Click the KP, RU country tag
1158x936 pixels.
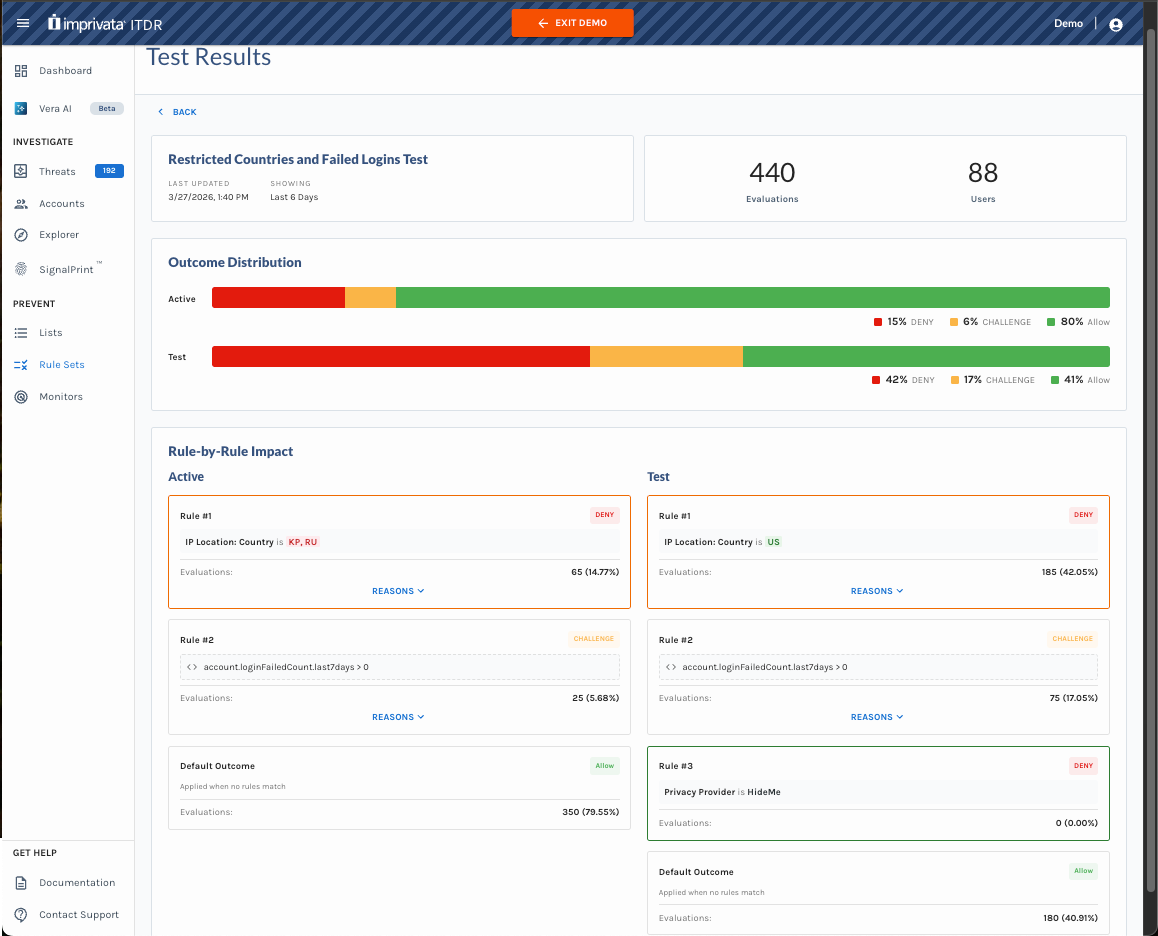303,542
